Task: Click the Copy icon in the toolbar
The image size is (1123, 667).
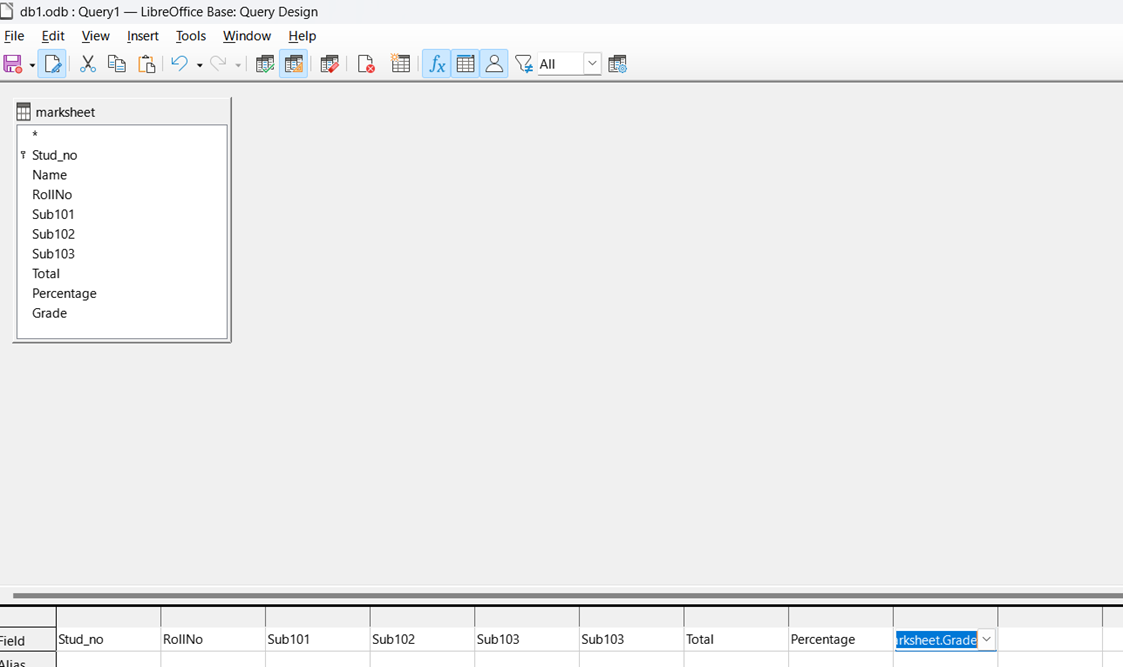Action: click(x=117, y=64)
